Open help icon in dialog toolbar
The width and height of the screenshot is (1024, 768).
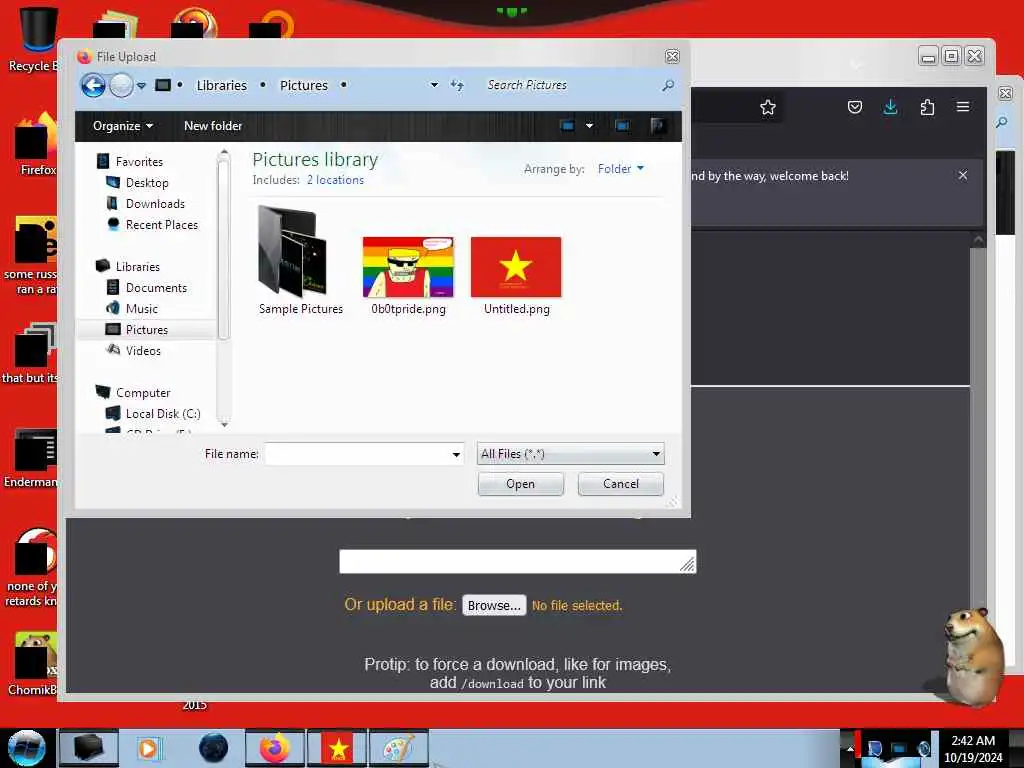[658, 125]
